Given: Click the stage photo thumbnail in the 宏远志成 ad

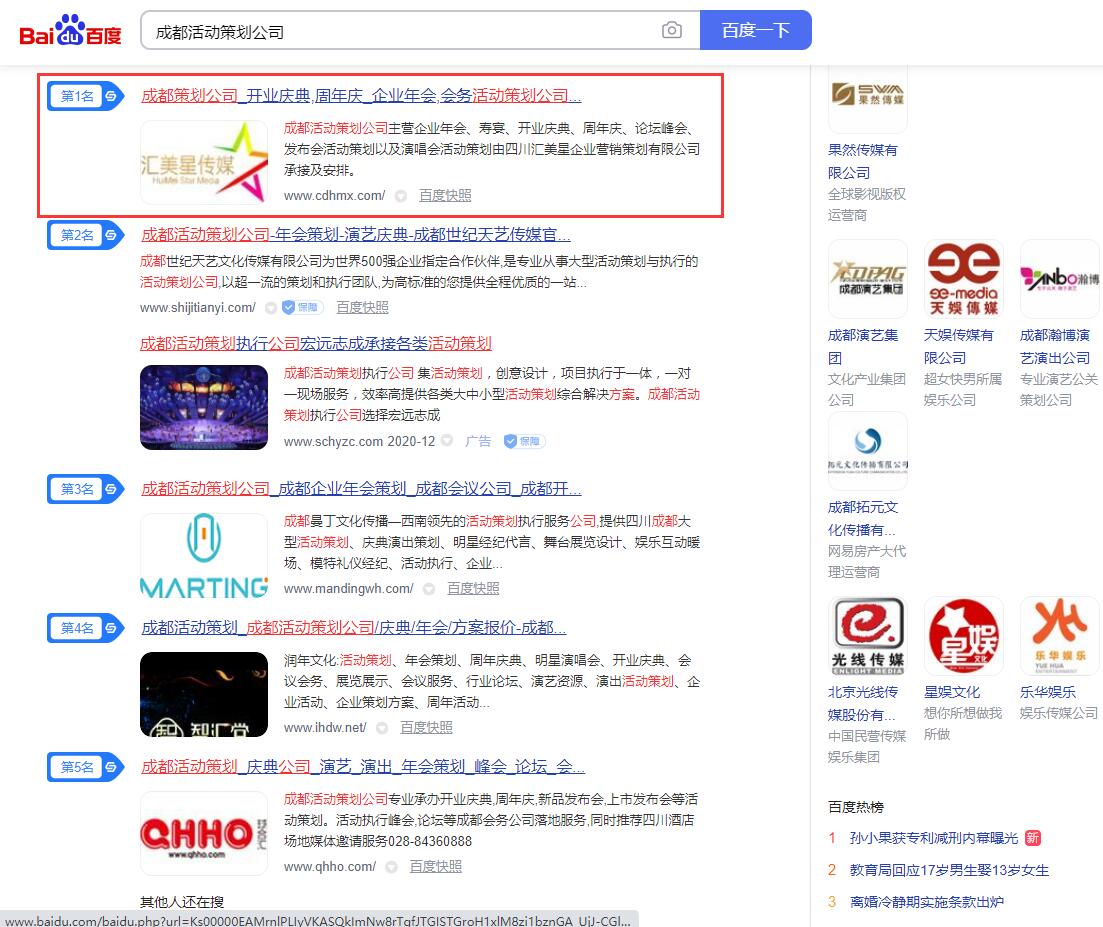Looking at the screenshot, I should pos(204,407).
